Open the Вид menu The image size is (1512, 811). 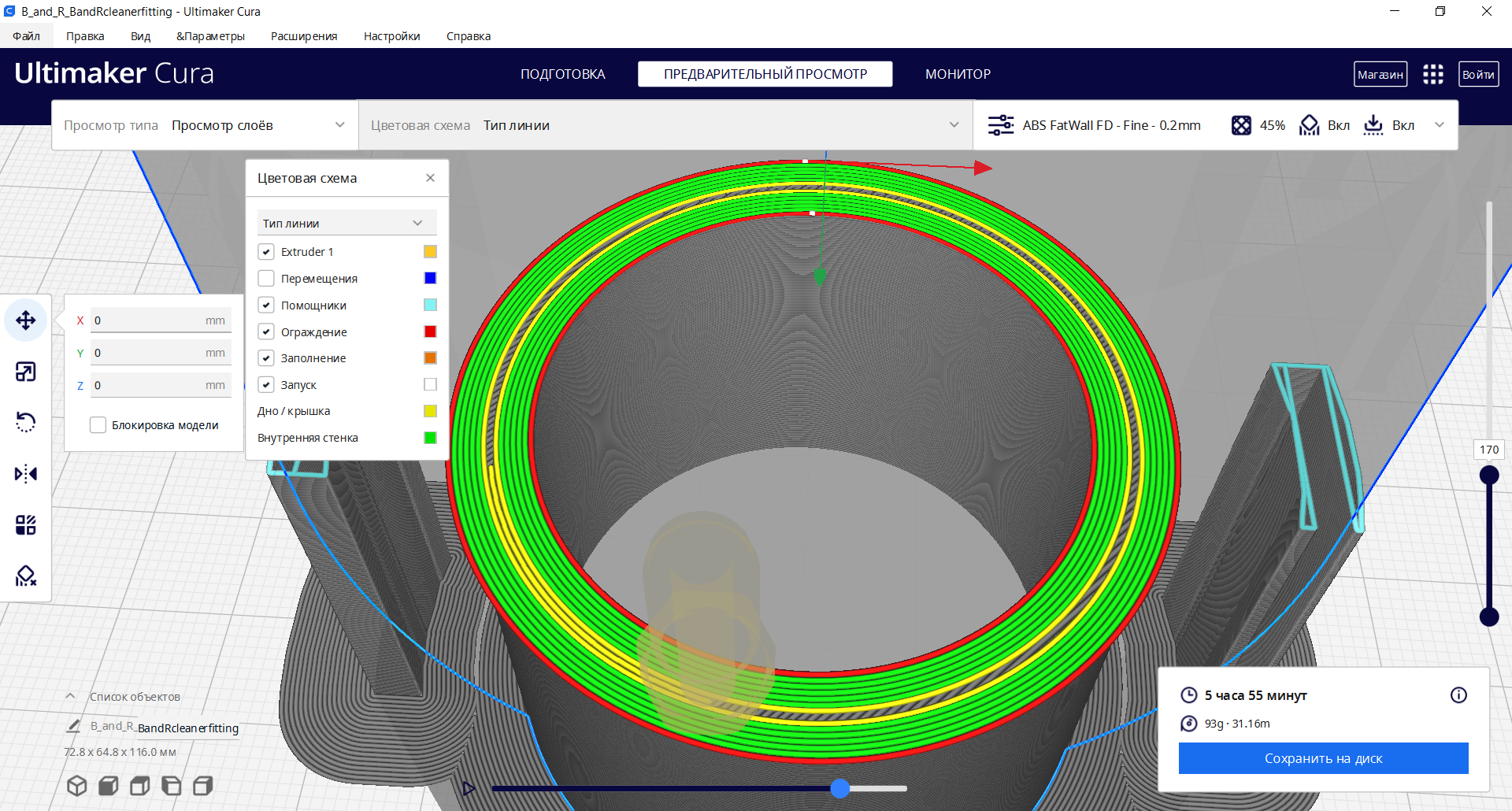140,36
